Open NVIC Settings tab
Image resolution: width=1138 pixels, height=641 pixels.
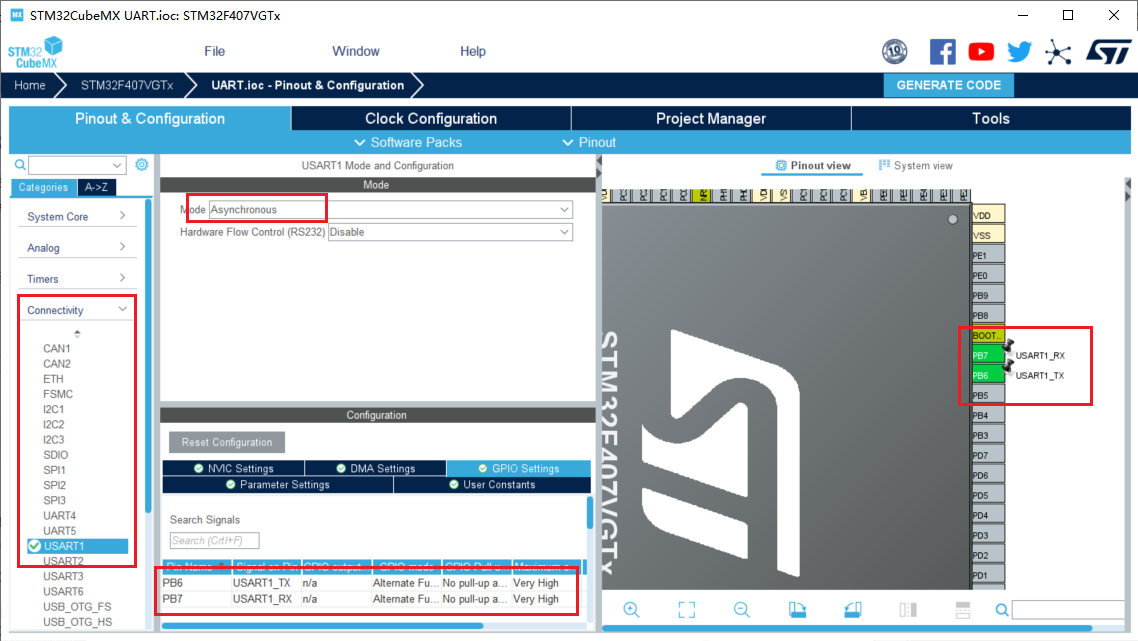[233, 468]
